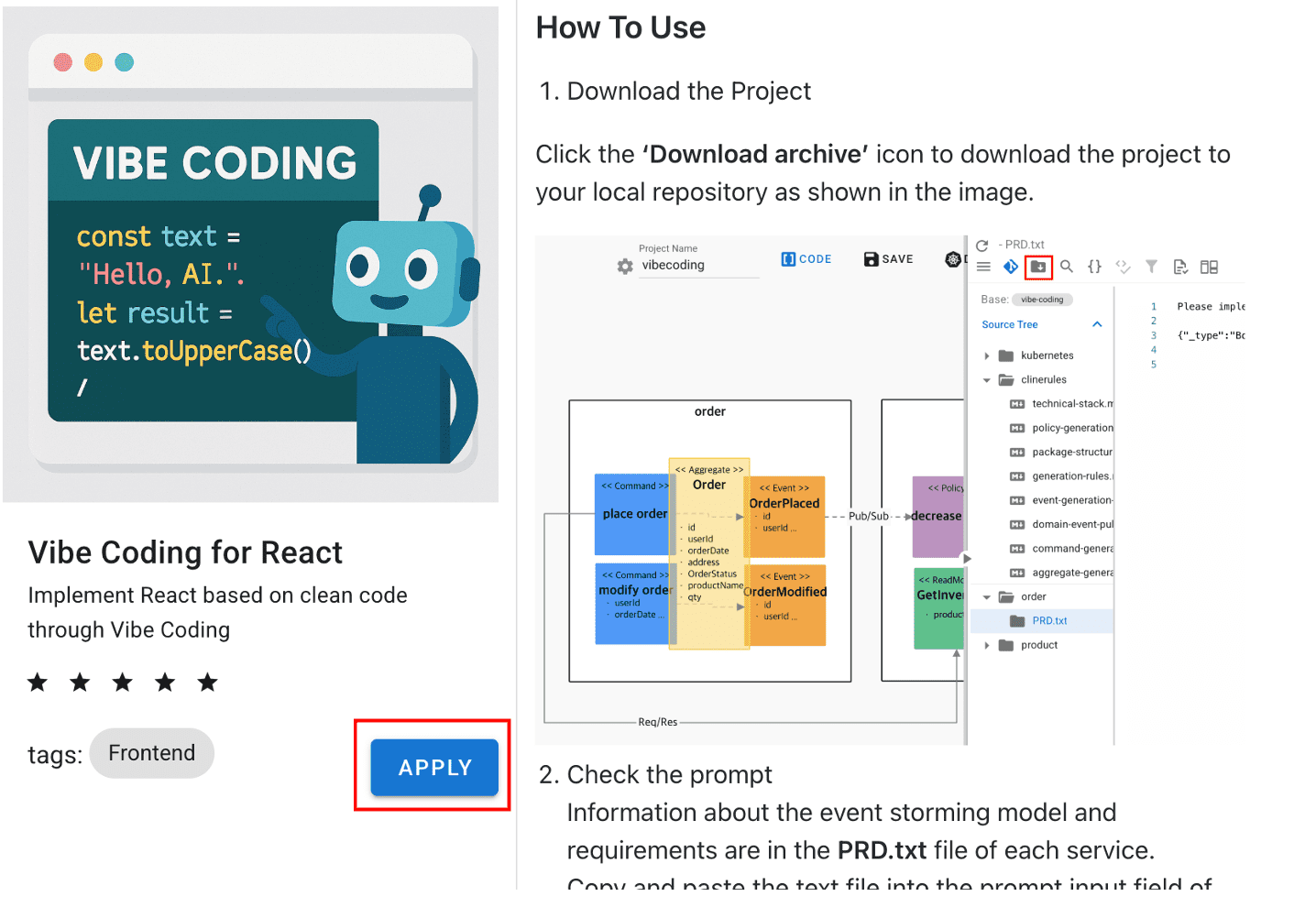Click the Frontend tag chip
This screenshot has height=918, width=1316.
tap(152, 753)
